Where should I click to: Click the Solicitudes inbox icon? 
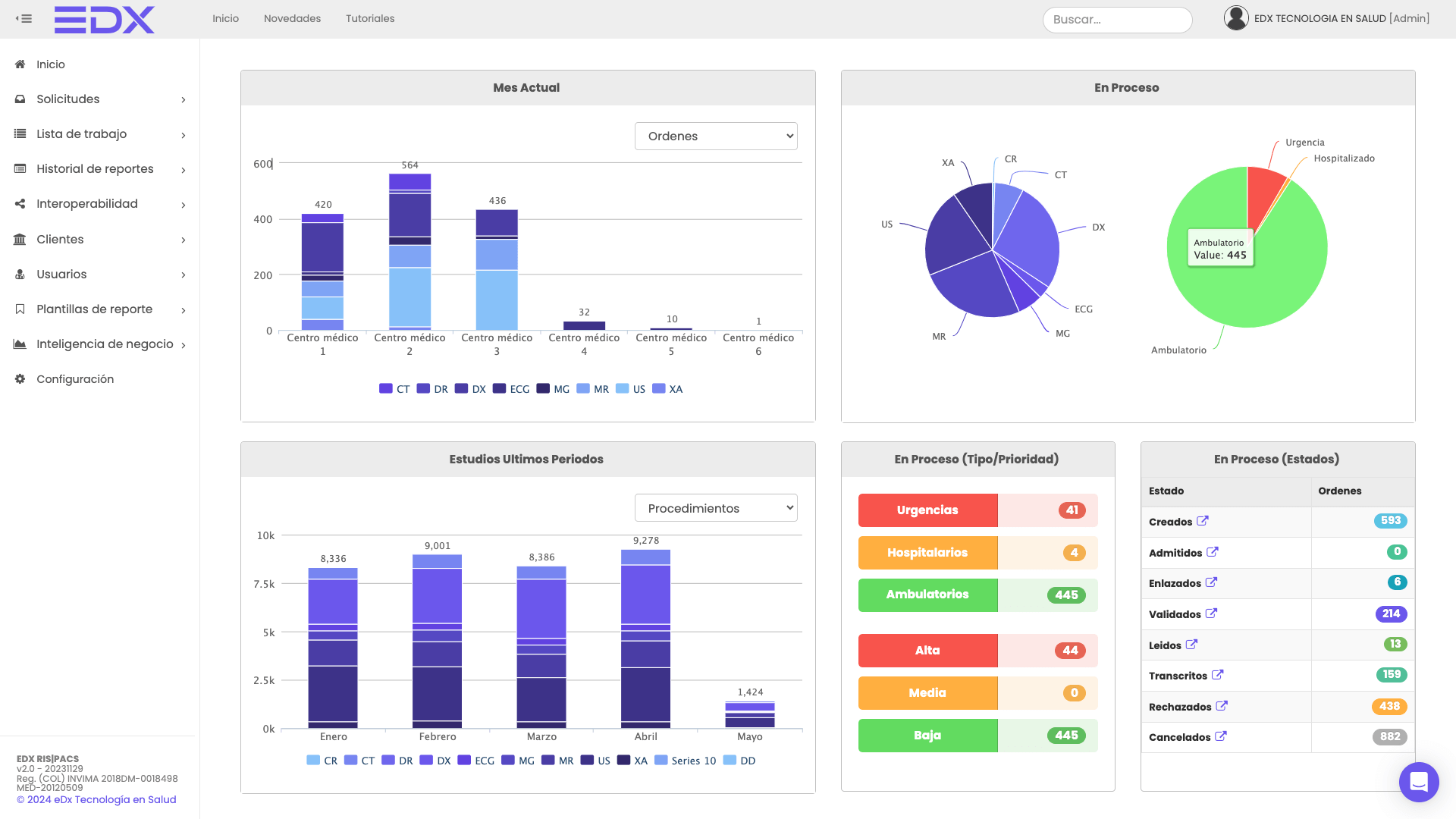click(20, 99)
